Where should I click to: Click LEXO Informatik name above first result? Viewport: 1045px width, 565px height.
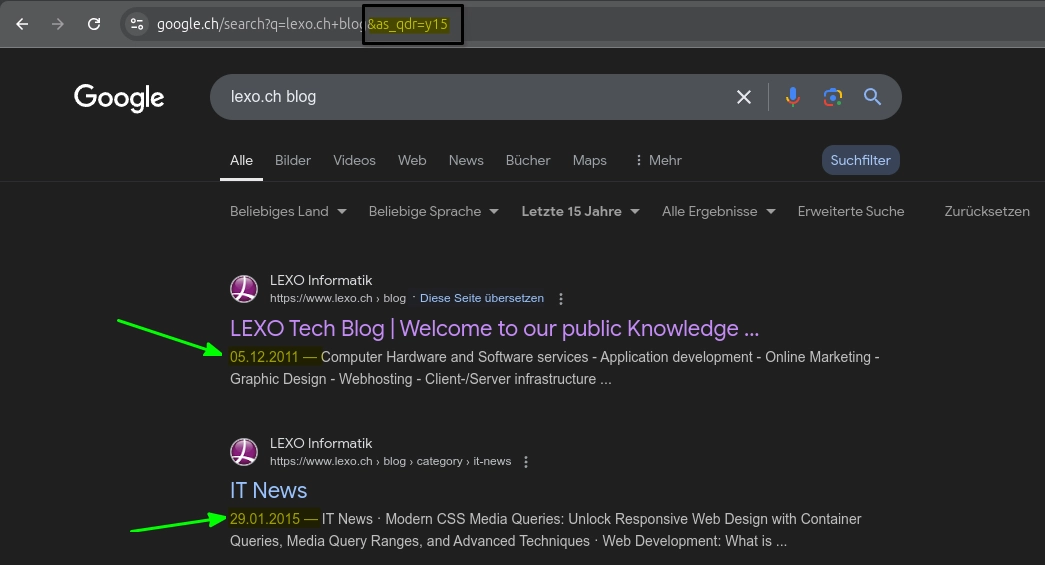(321, 281)
